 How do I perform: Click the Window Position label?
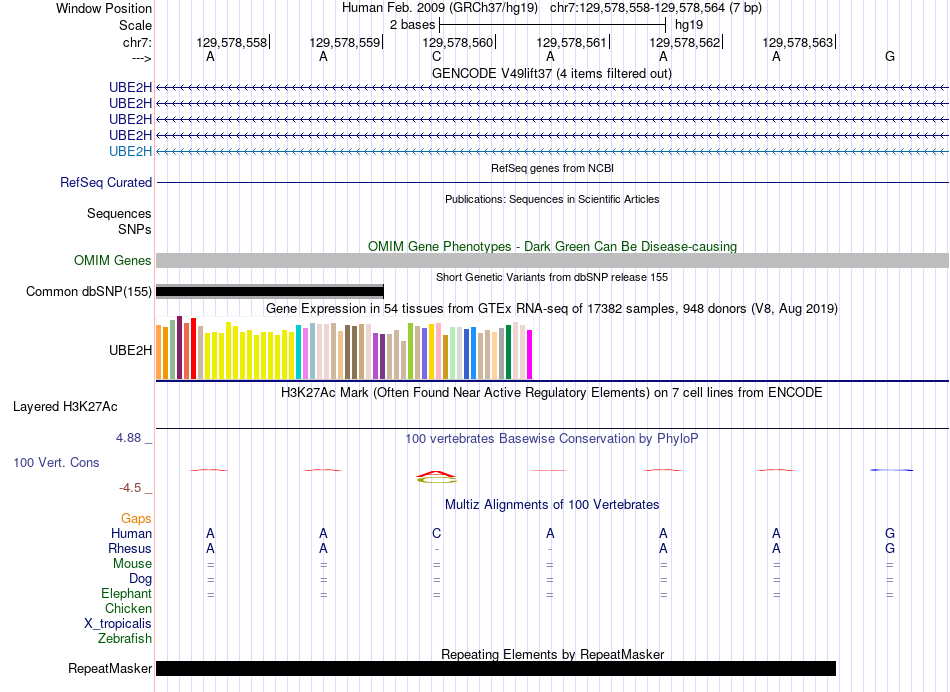[104, 8]
